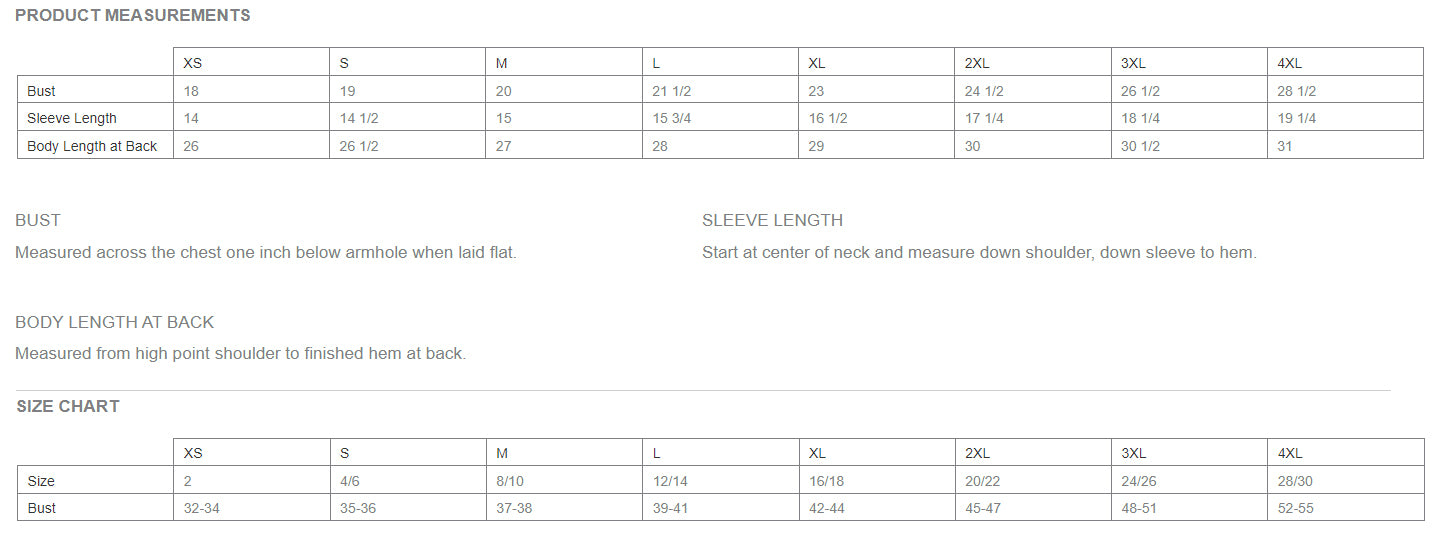The height and width of the screenshot is (547, 1453).
Task: Click the XS header in Size Chart table
Action: [x=193, y=453]
